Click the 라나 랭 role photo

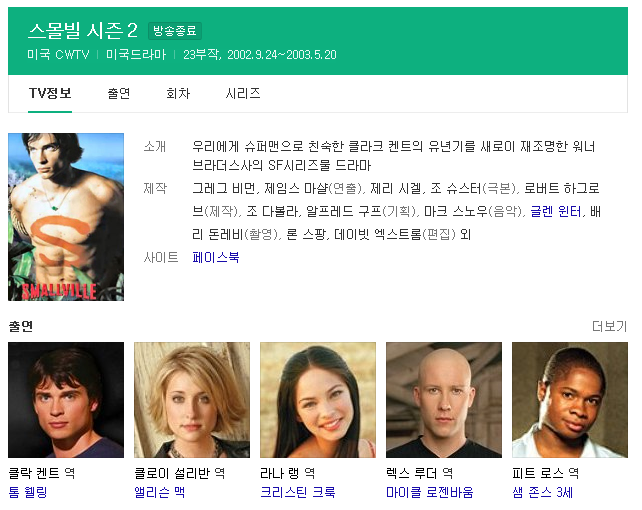coord(318,400)
